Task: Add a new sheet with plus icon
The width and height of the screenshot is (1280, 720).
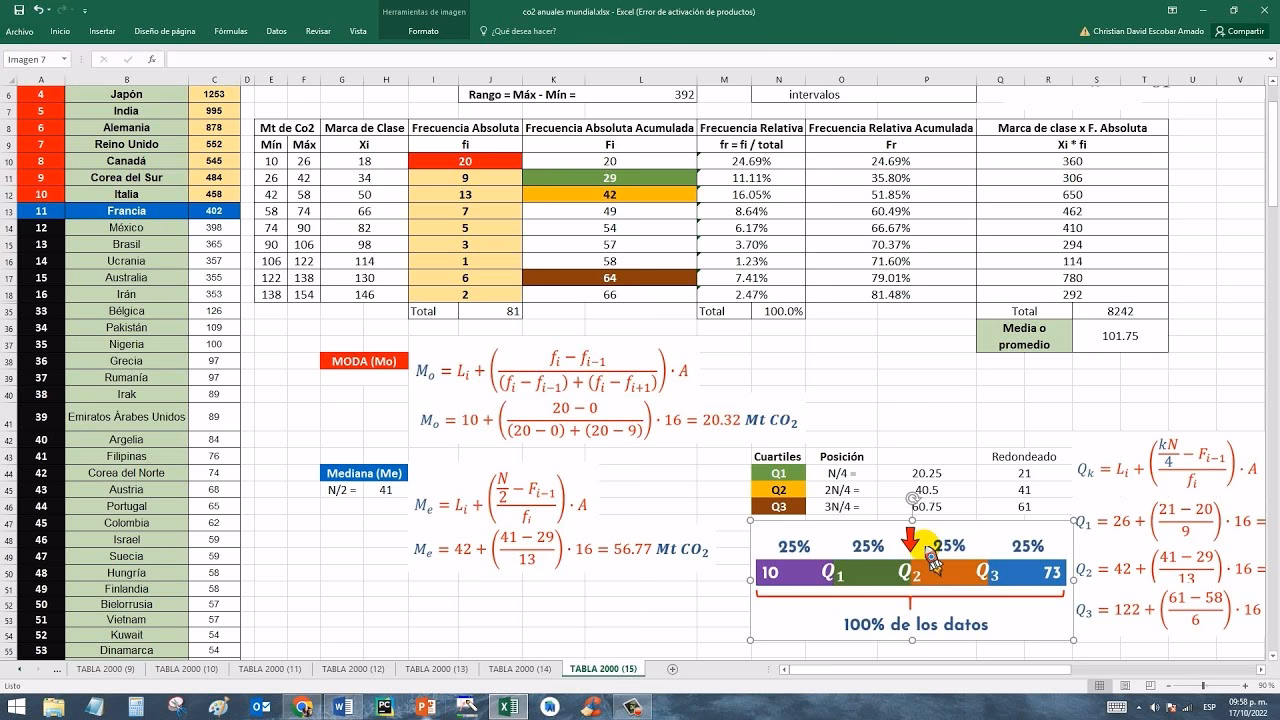Action: (672, 669)
